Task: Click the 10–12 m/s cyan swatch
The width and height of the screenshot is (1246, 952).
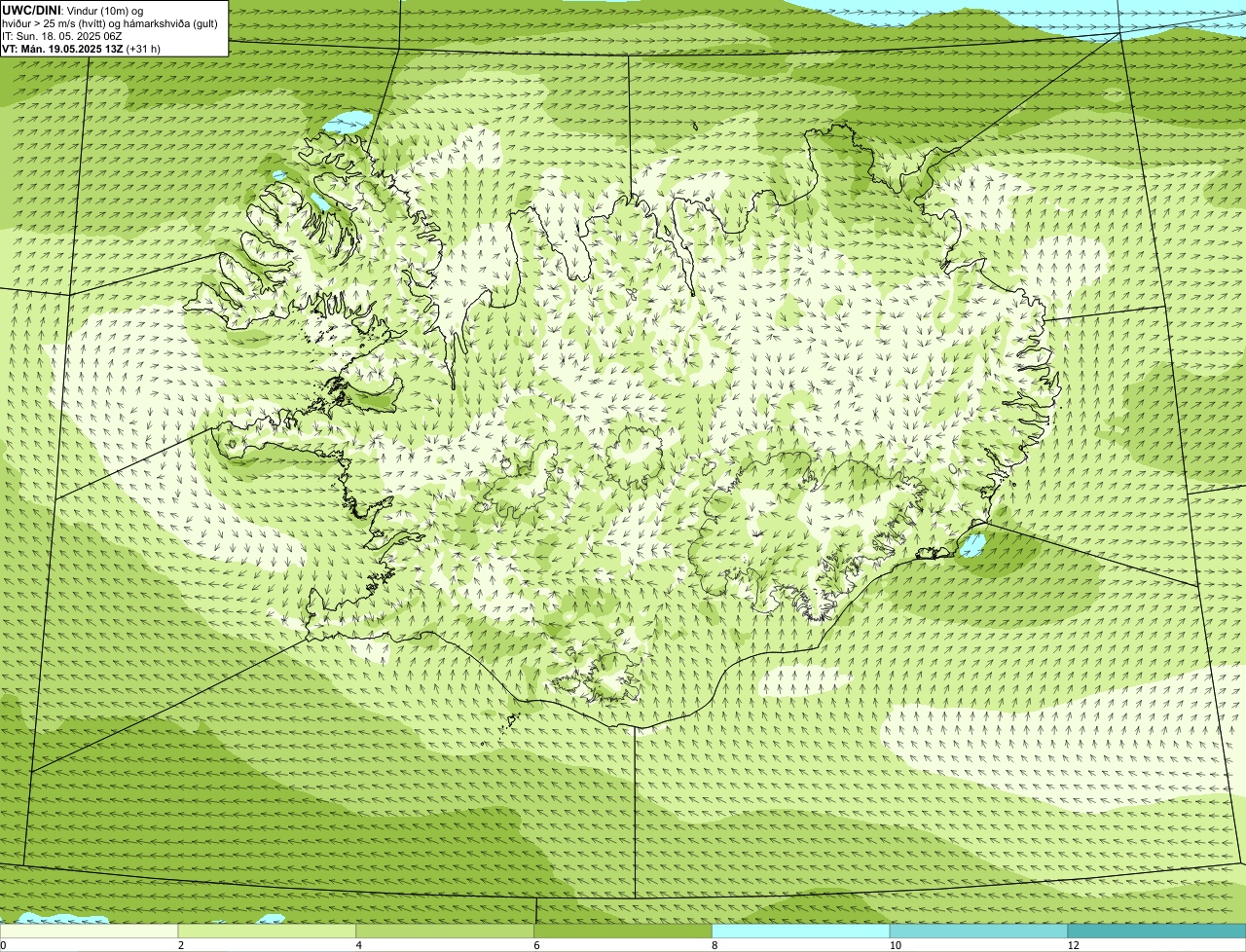Action: pyautogui.click(x=978, y=932)
